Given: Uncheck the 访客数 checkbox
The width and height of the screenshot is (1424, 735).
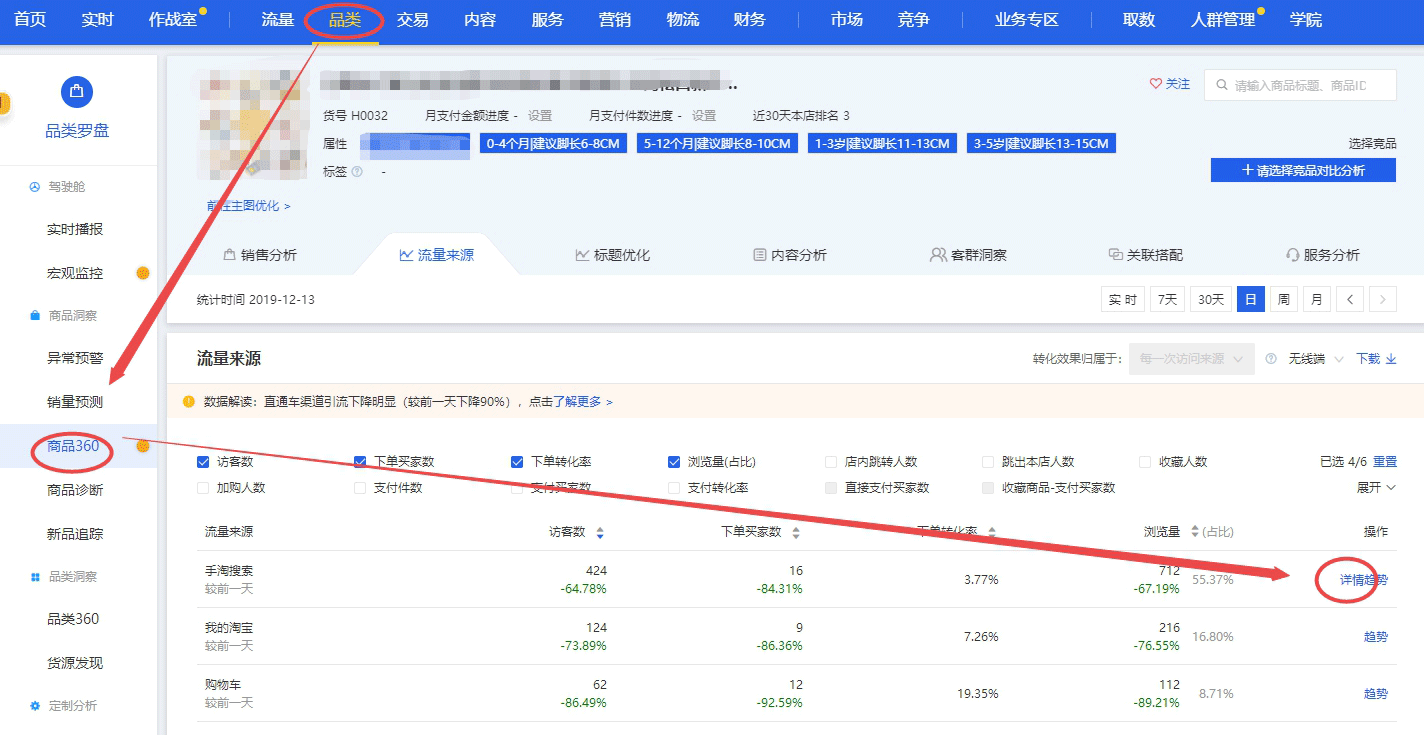Looking at the screenshot, I should [204, 462].
